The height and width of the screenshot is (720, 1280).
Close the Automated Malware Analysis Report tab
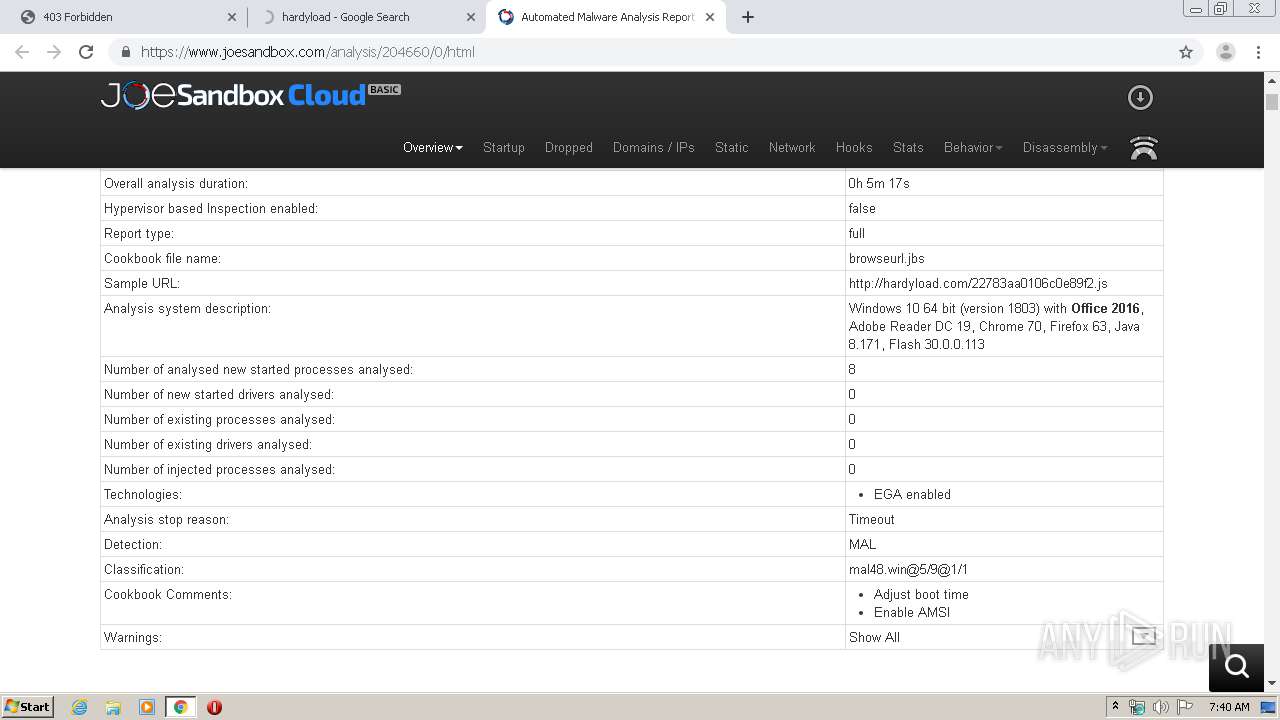[710, 17]
